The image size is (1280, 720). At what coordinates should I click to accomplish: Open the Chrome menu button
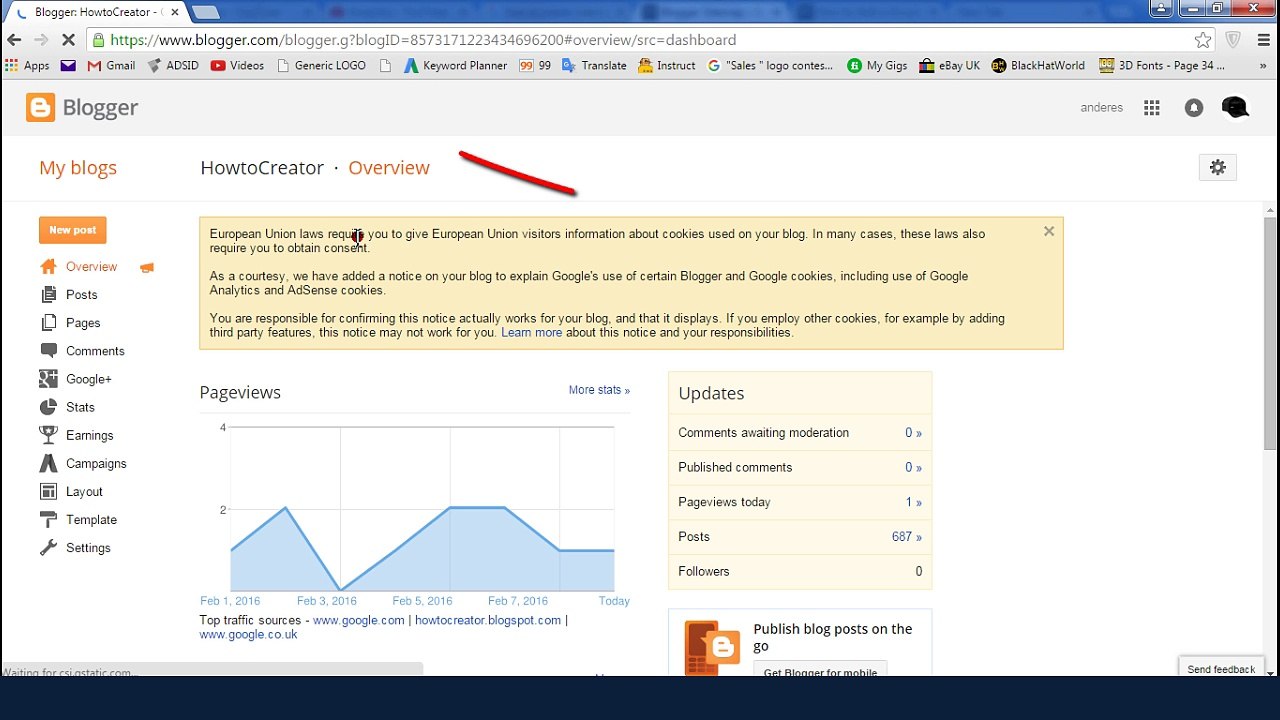click(1263, 40)
